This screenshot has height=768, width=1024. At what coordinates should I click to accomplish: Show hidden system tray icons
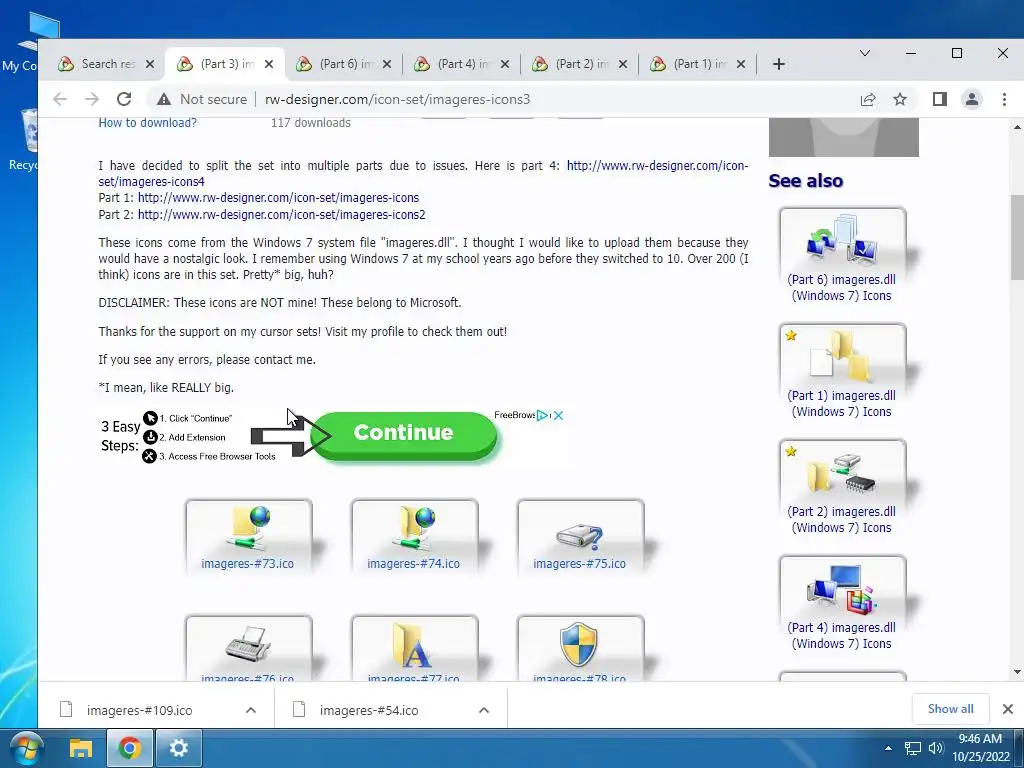pos(888,748)
